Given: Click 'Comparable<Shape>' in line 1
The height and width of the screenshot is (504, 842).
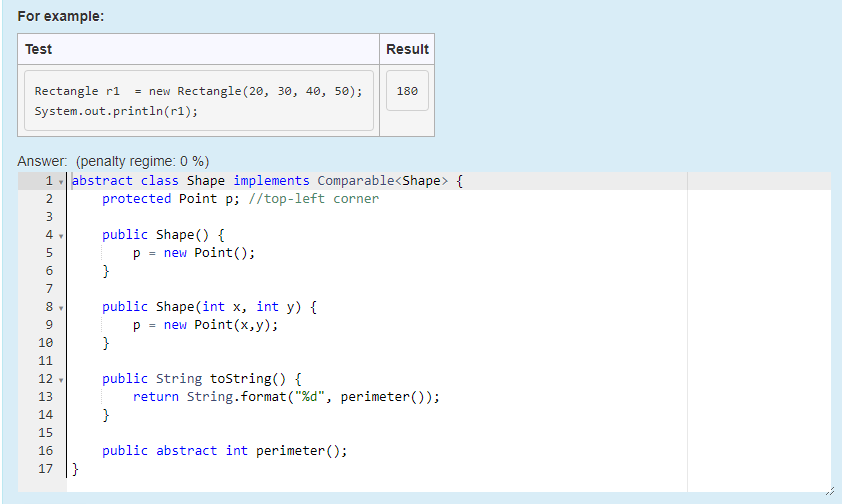Looking at the screenshot, I should (x=382, y=181).
